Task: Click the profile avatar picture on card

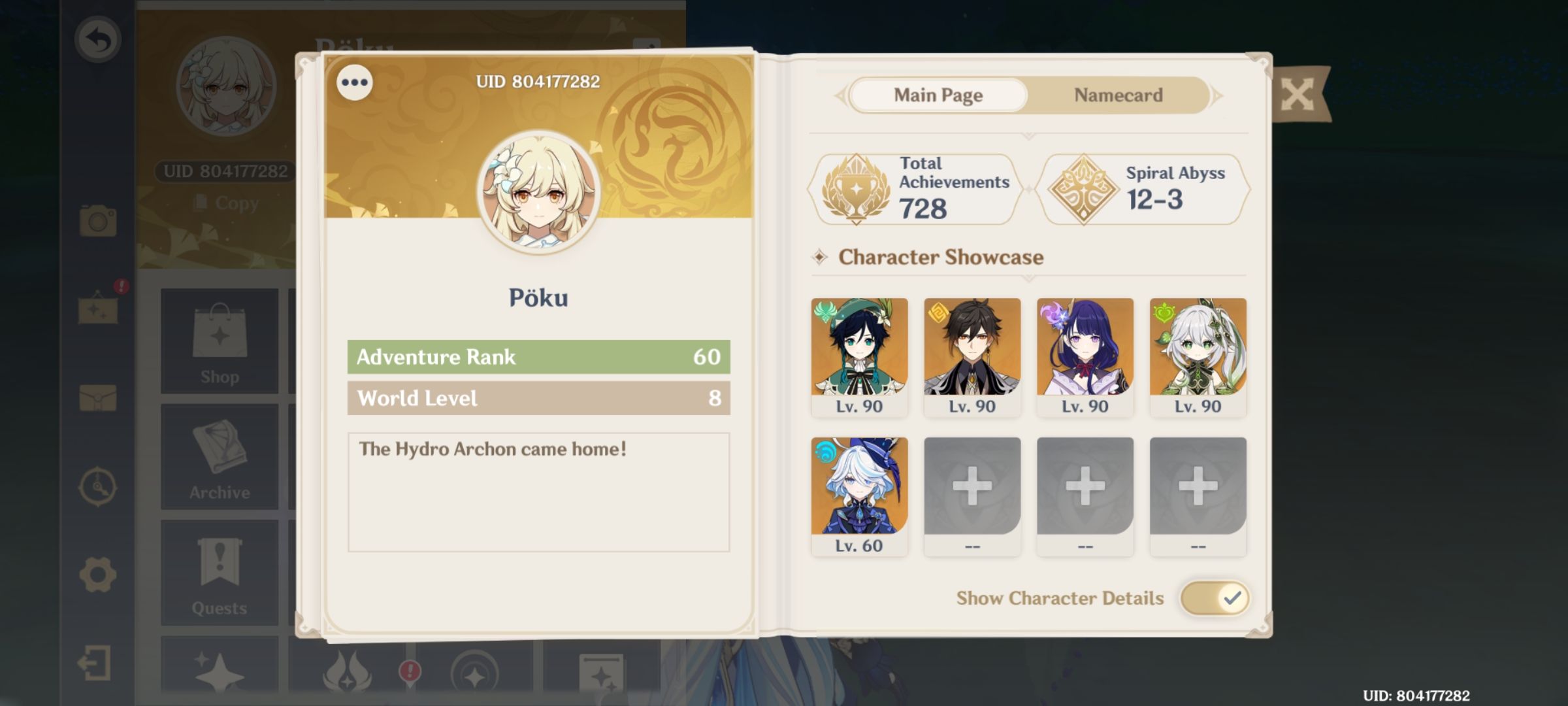Action: coord(538,192)
